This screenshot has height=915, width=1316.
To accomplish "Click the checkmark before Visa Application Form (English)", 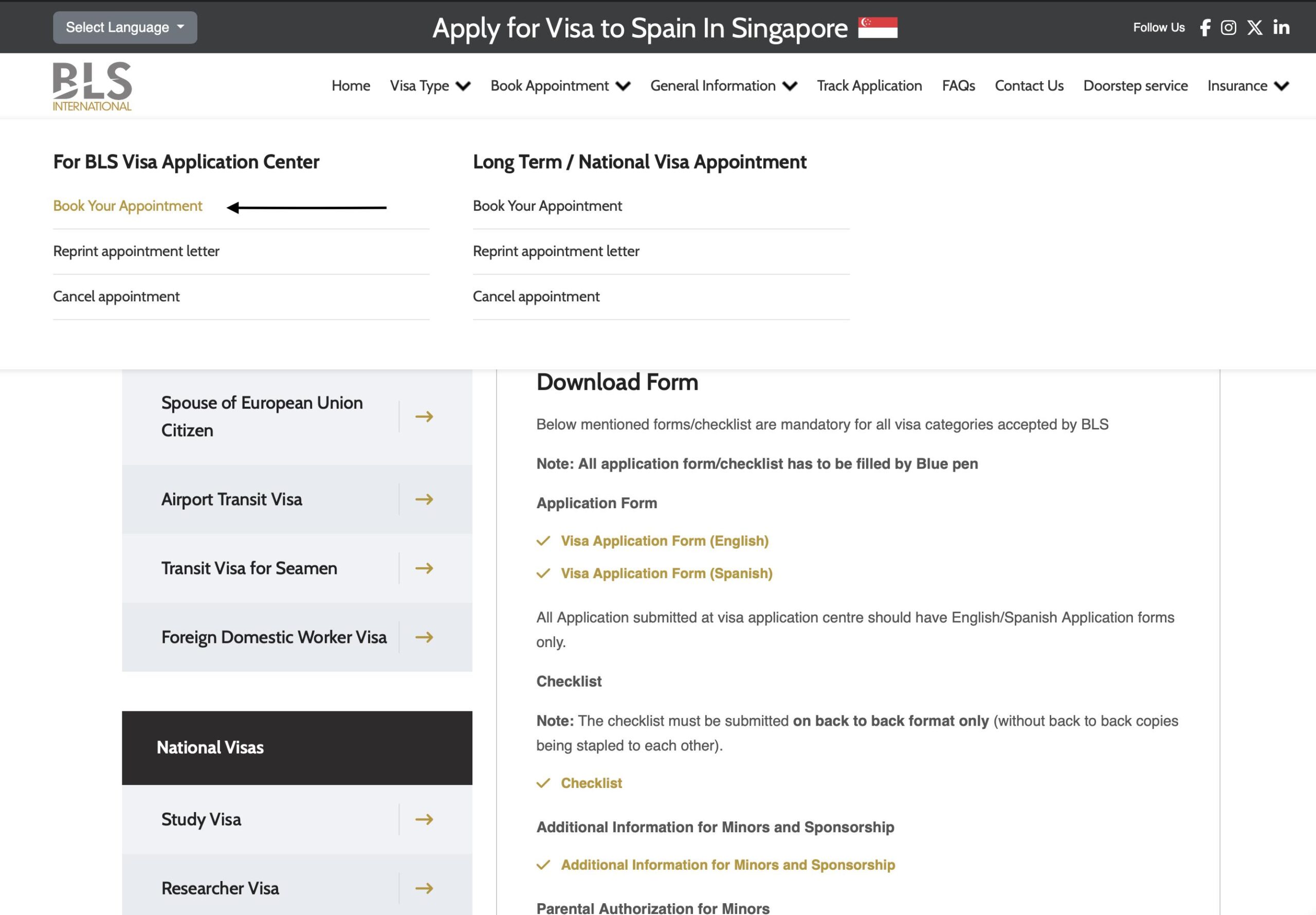I will point(543,540).
